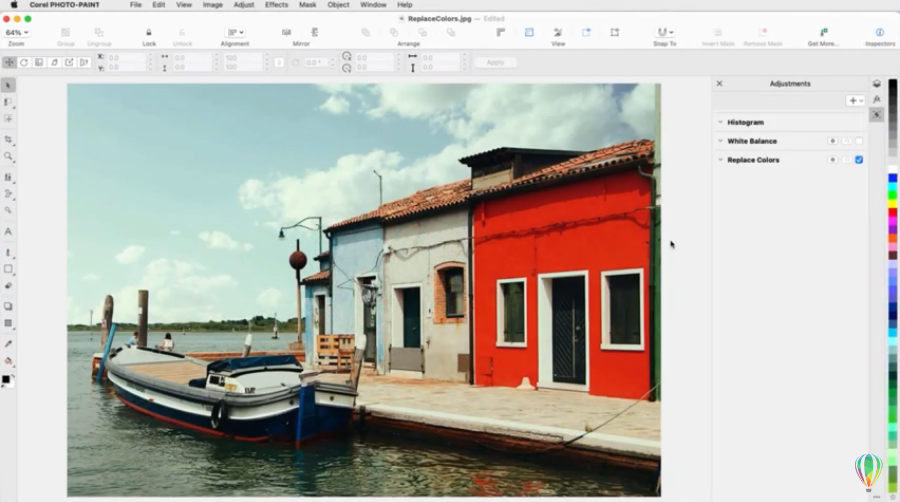The height and width of the screenshot is (502, 900).
Task: Click the Remove Mask toolbar icon
Action: 763,33
